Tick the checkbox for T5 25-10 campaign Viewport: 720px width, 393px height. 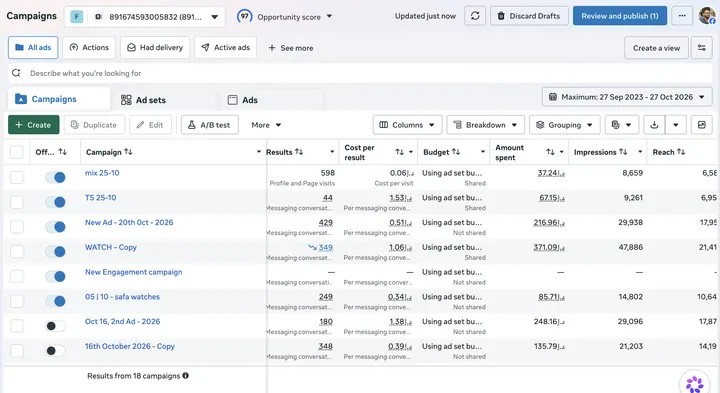point(17,202)
